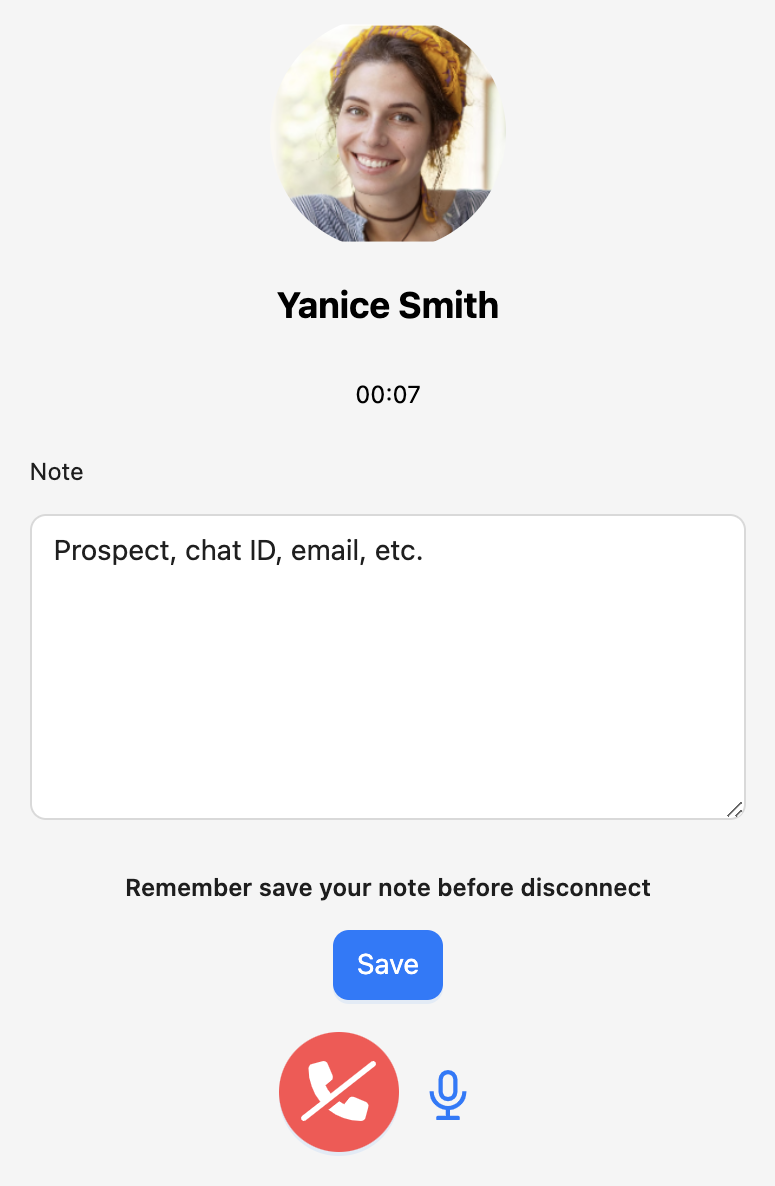Click the save-note reminder text
The image size is (775, 1186).
pos(388,887)
